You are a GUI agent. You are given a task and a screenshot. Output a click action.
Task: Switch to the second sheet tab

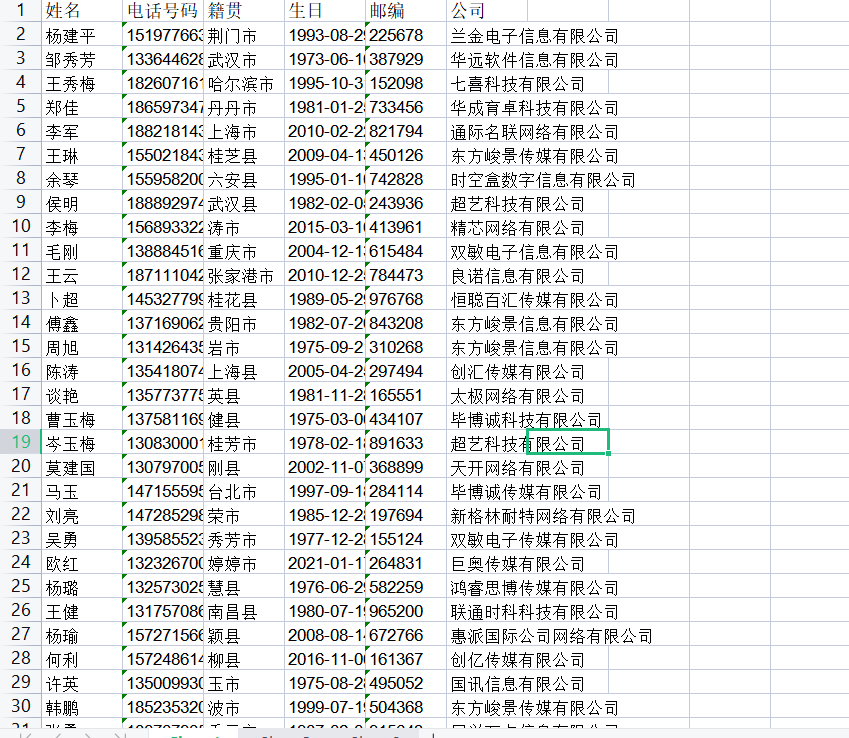pyautogui.click(x=285, y=733)
